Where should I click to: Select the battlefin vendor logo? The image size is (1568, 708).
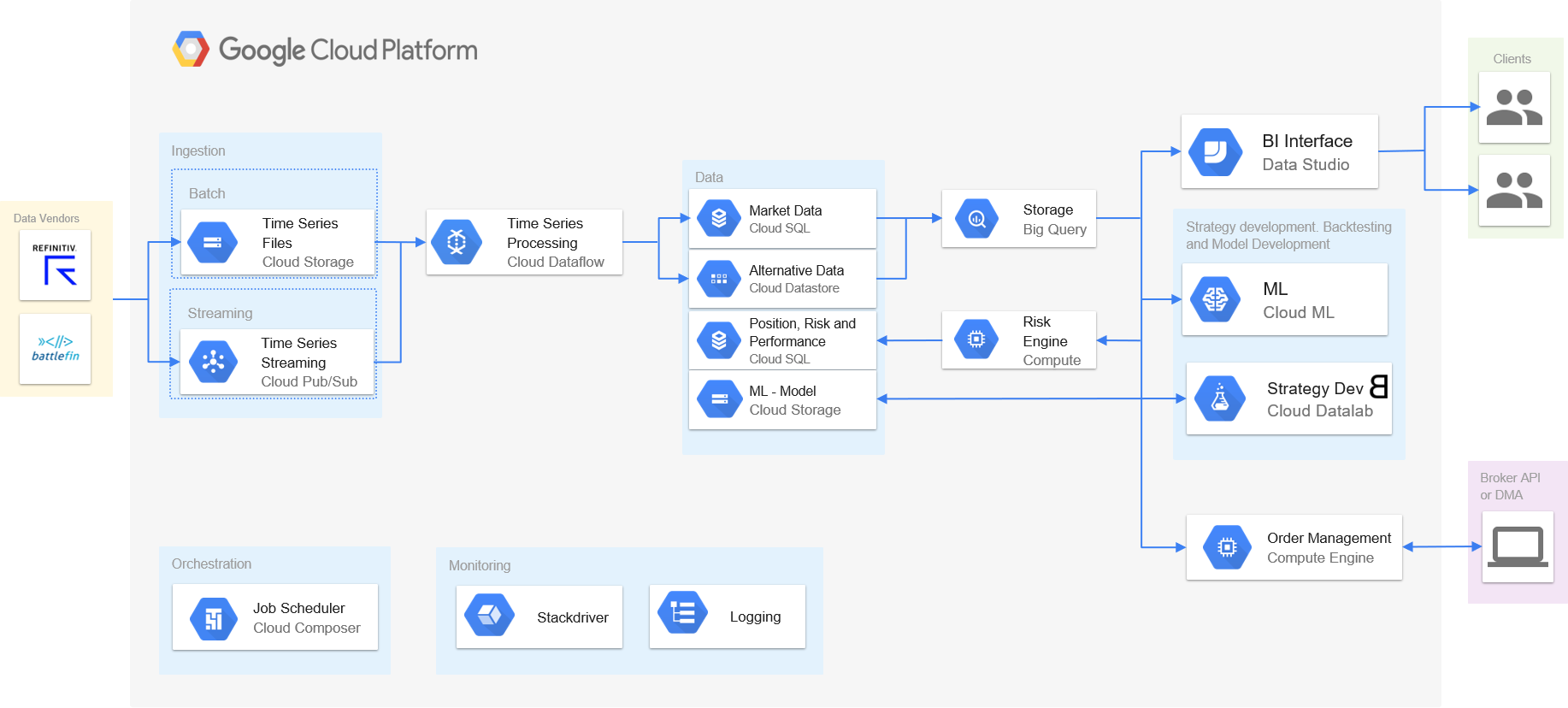[55, 349]
